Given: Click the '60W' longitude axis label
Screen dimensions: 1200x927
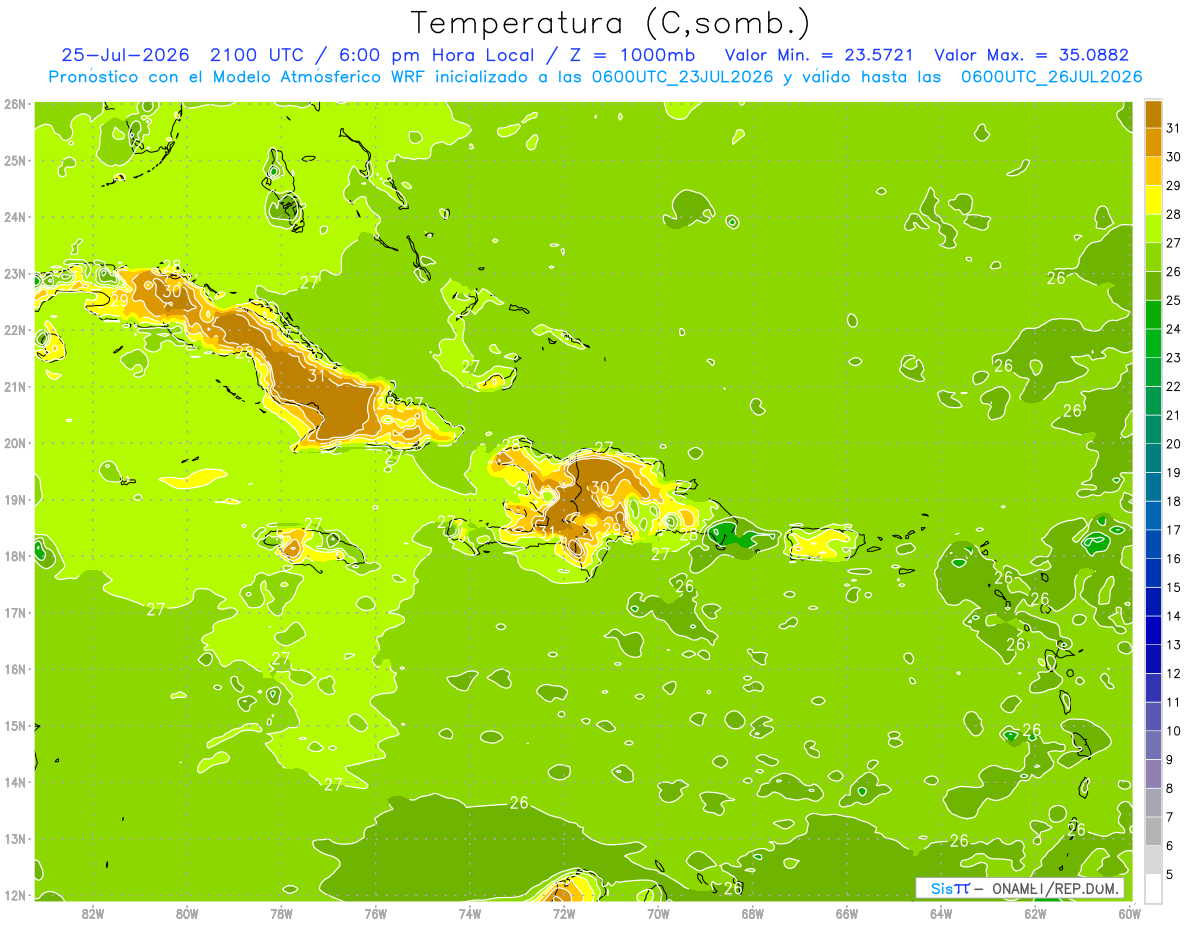Looking at the screenshot, I should 1128,913.
